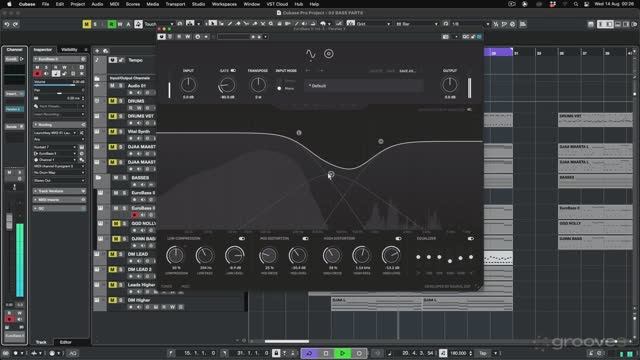This screenshot has width=640, height=360.
Task: Click Save As in the plugin preset bar
Action: (407, 71)
